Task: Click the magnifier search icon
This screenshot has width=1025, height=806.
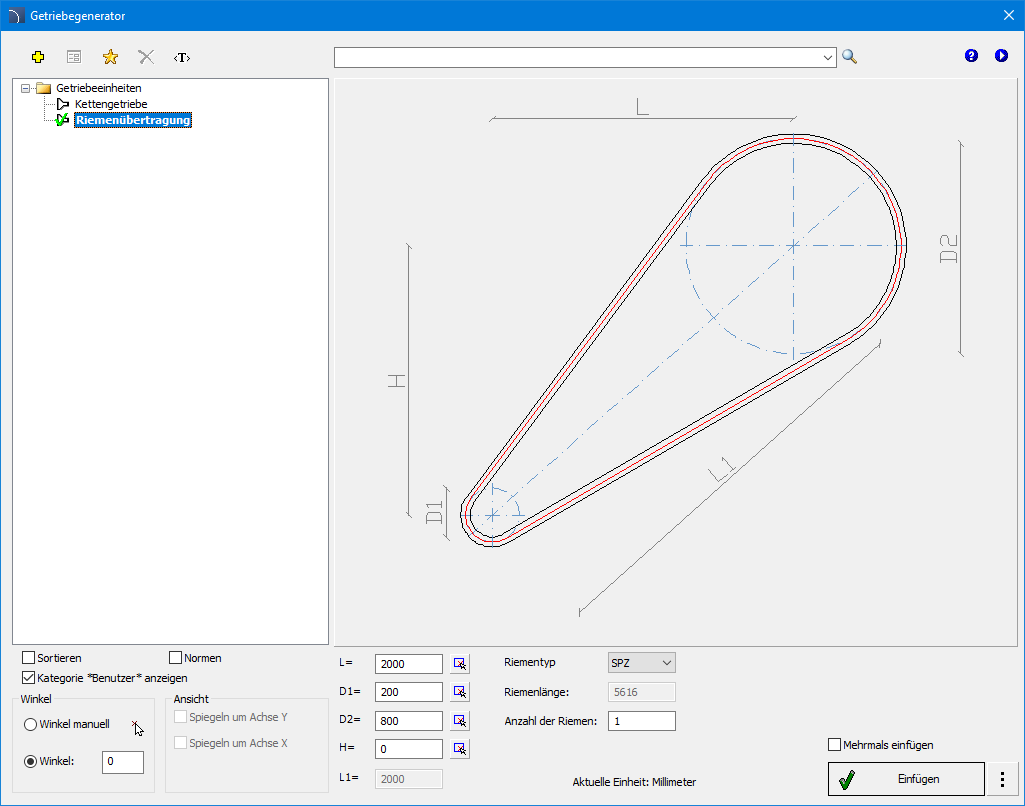Action: pyautogui.click(x=850, y=57)
